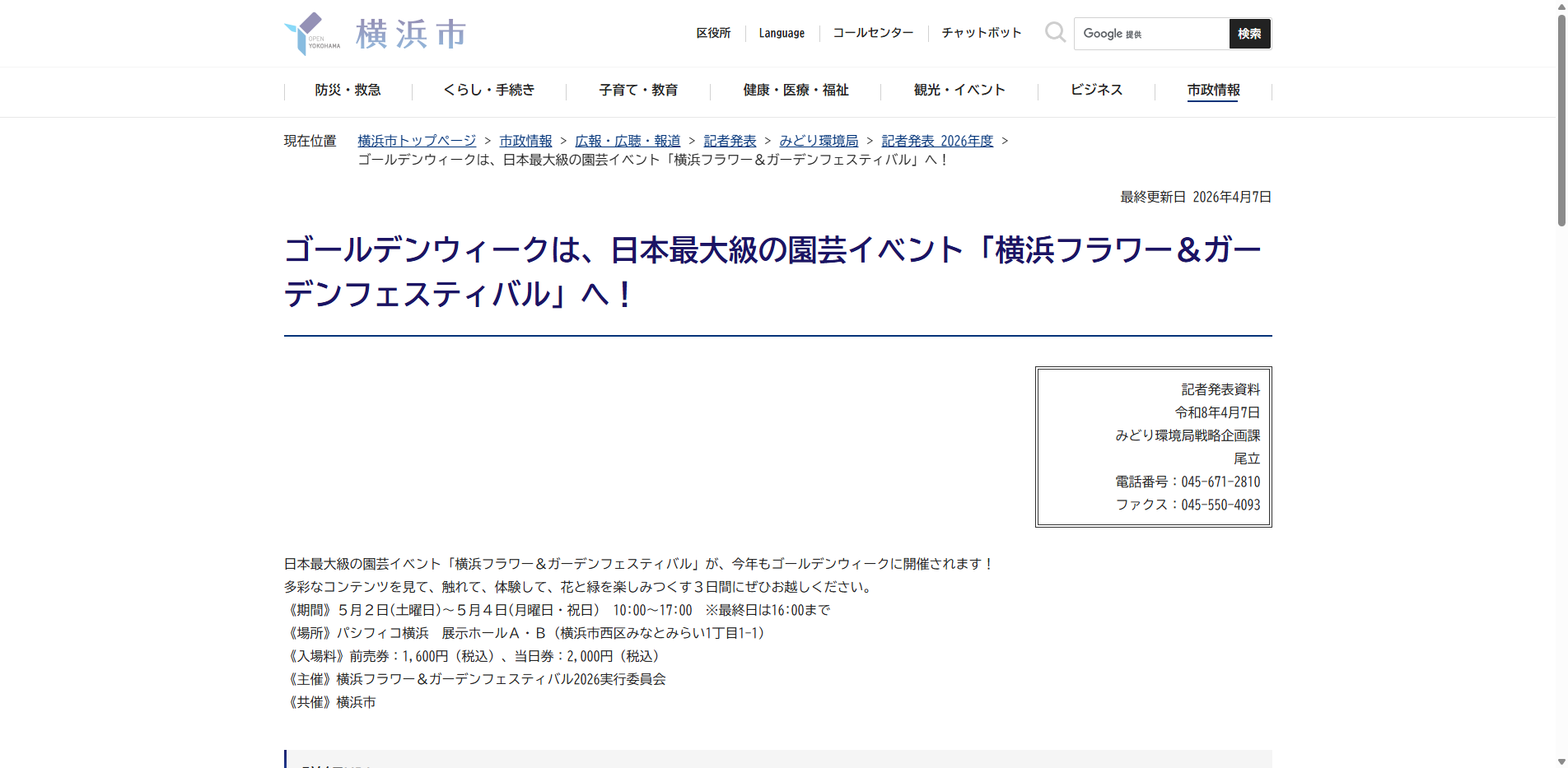
Task: Open the 子育て・教育 section
Action: pyautogui.click(x=639, y=91)
